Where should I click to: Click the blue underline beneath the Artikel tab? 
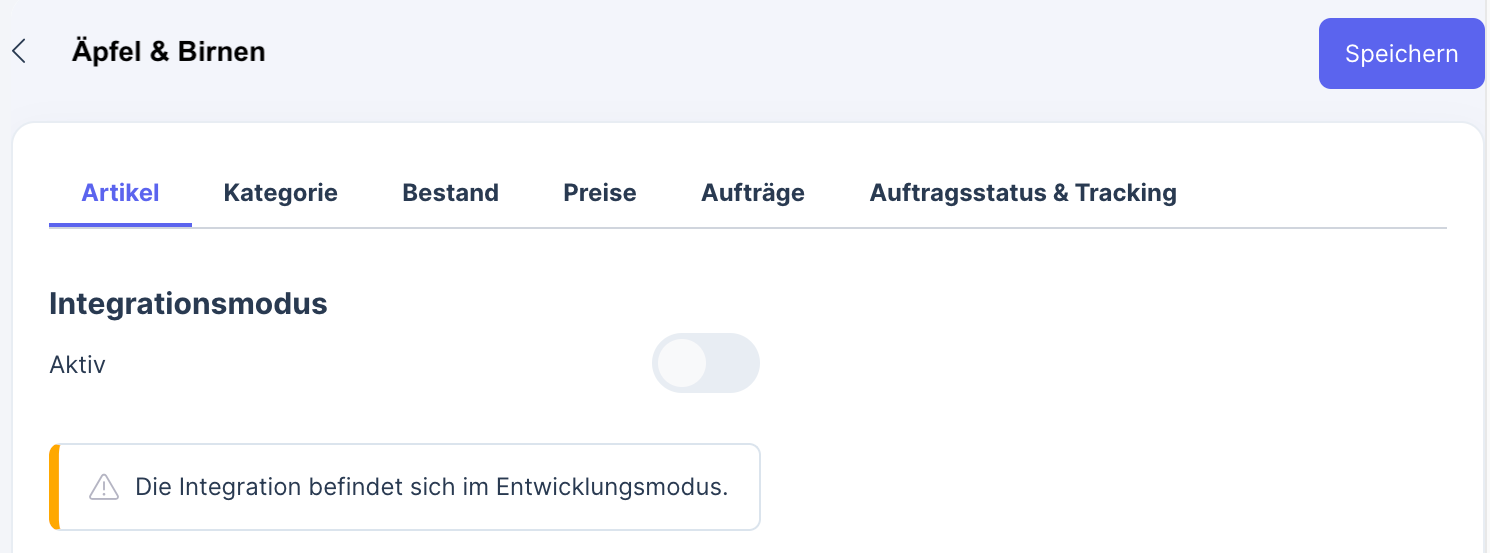[120, 225]
